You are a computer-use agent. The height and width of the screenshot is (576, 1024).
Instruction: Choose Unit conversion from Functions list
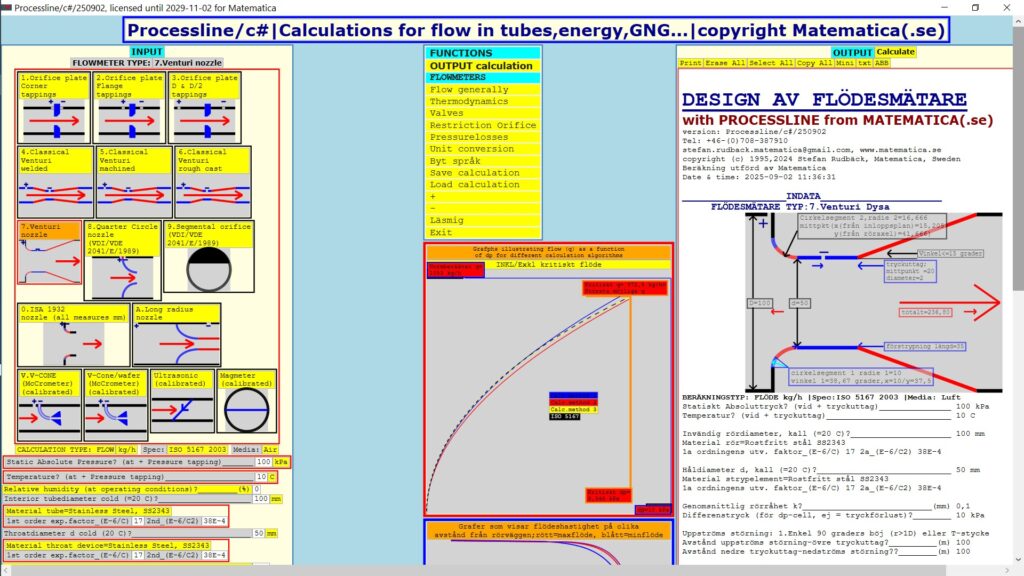[x=472, y=149]
